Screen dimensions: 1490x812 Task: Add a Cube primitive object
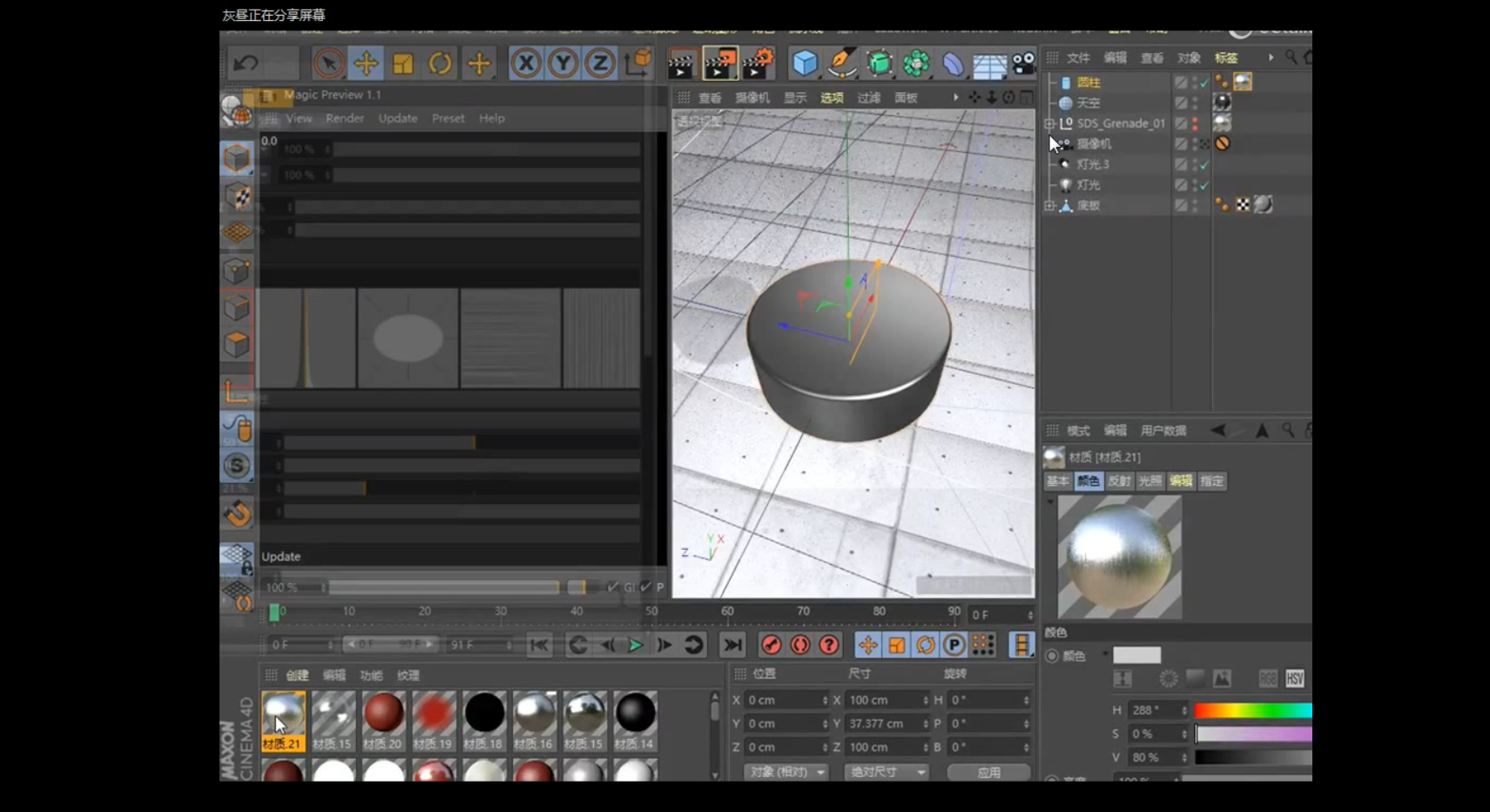point(805,64)
